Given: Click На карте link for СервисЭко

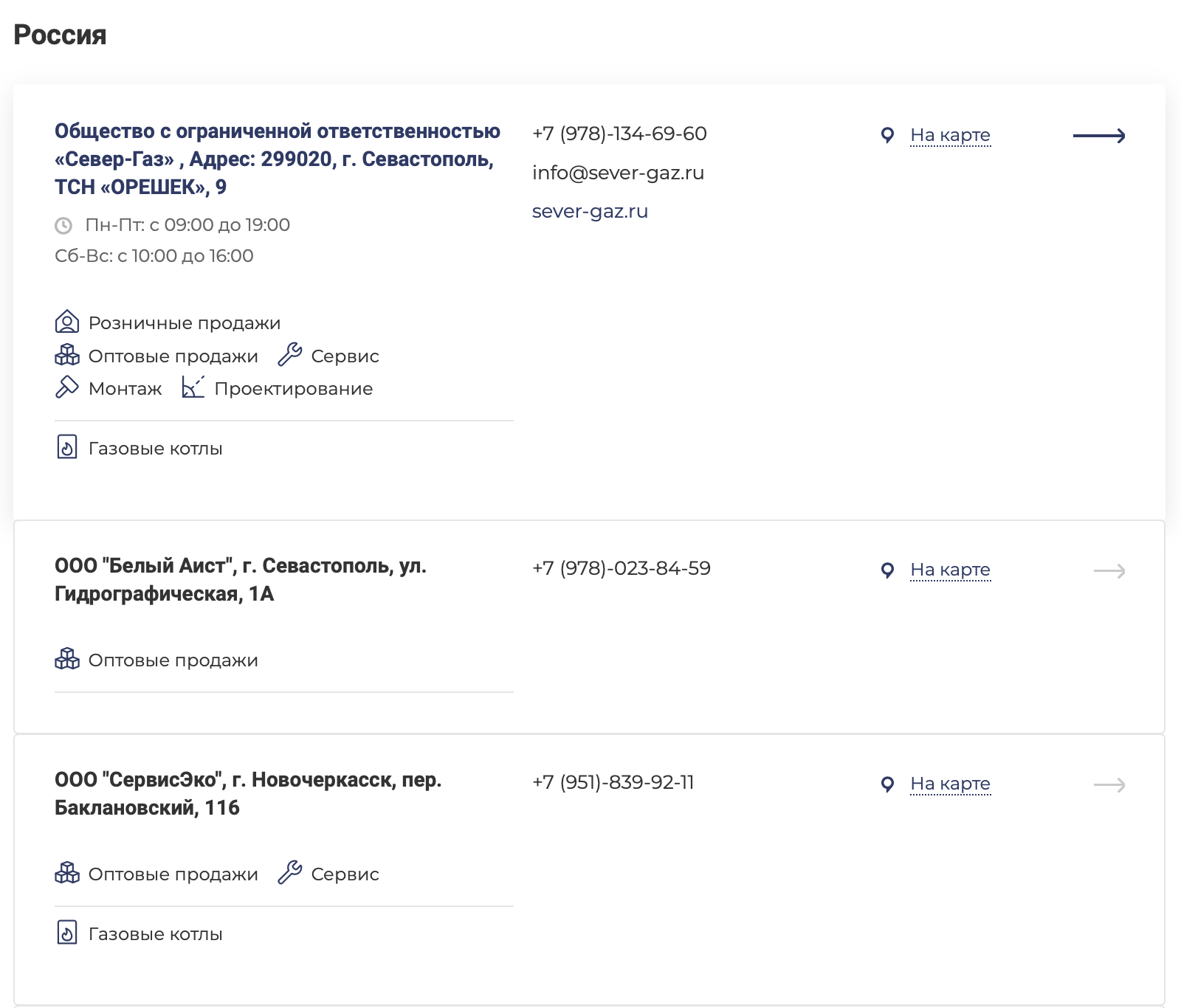Looking at the screenshot, I should click(950, 784).
